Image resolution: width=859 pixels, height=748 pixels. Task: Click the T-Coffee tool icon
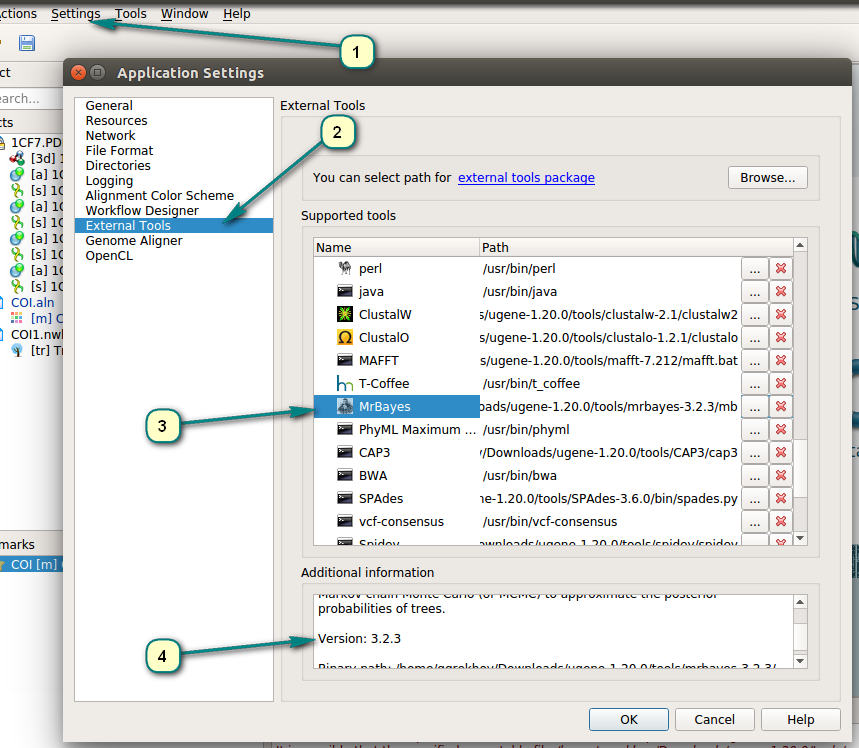[345, 383]
